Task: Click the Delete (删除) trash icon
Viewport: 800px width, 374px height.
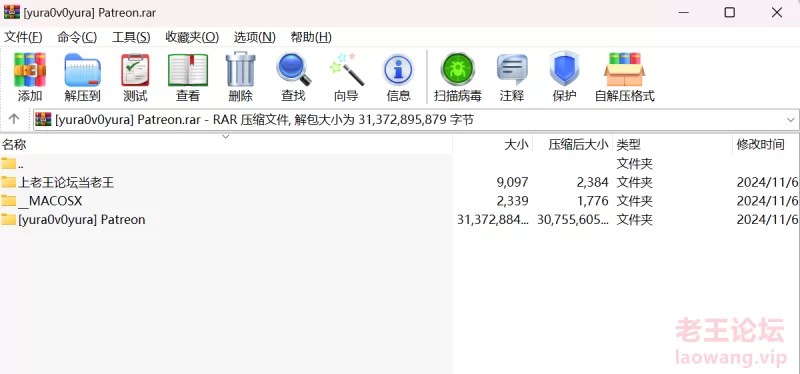Action: (240, 69)
